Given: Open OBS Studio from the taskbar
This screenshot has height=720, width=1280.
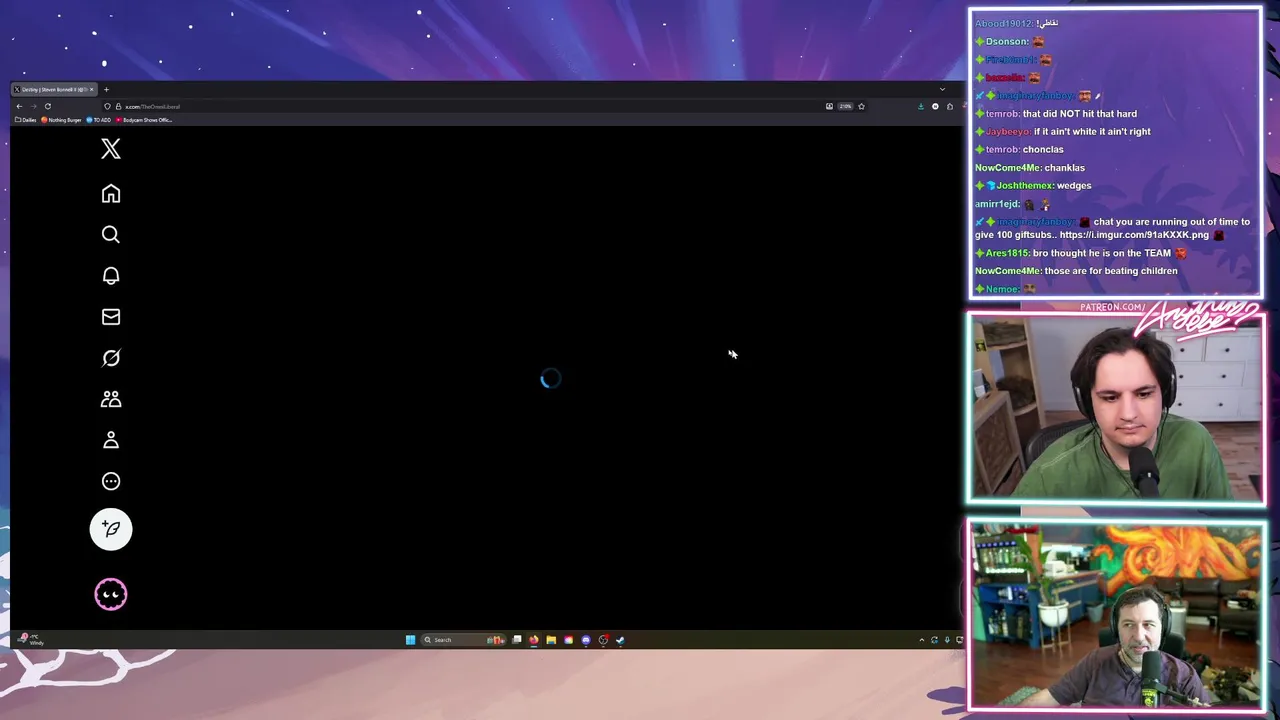Looking at the screenshot, I should [x=603, y=640].
